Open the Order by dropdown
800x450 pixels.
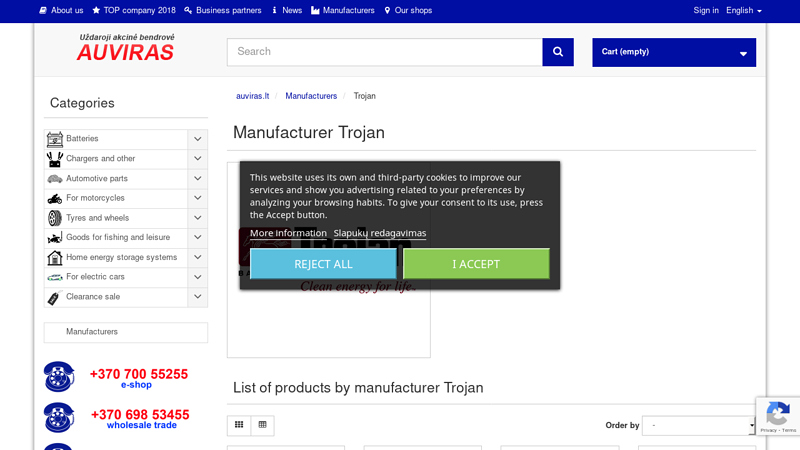coord(698,425)
